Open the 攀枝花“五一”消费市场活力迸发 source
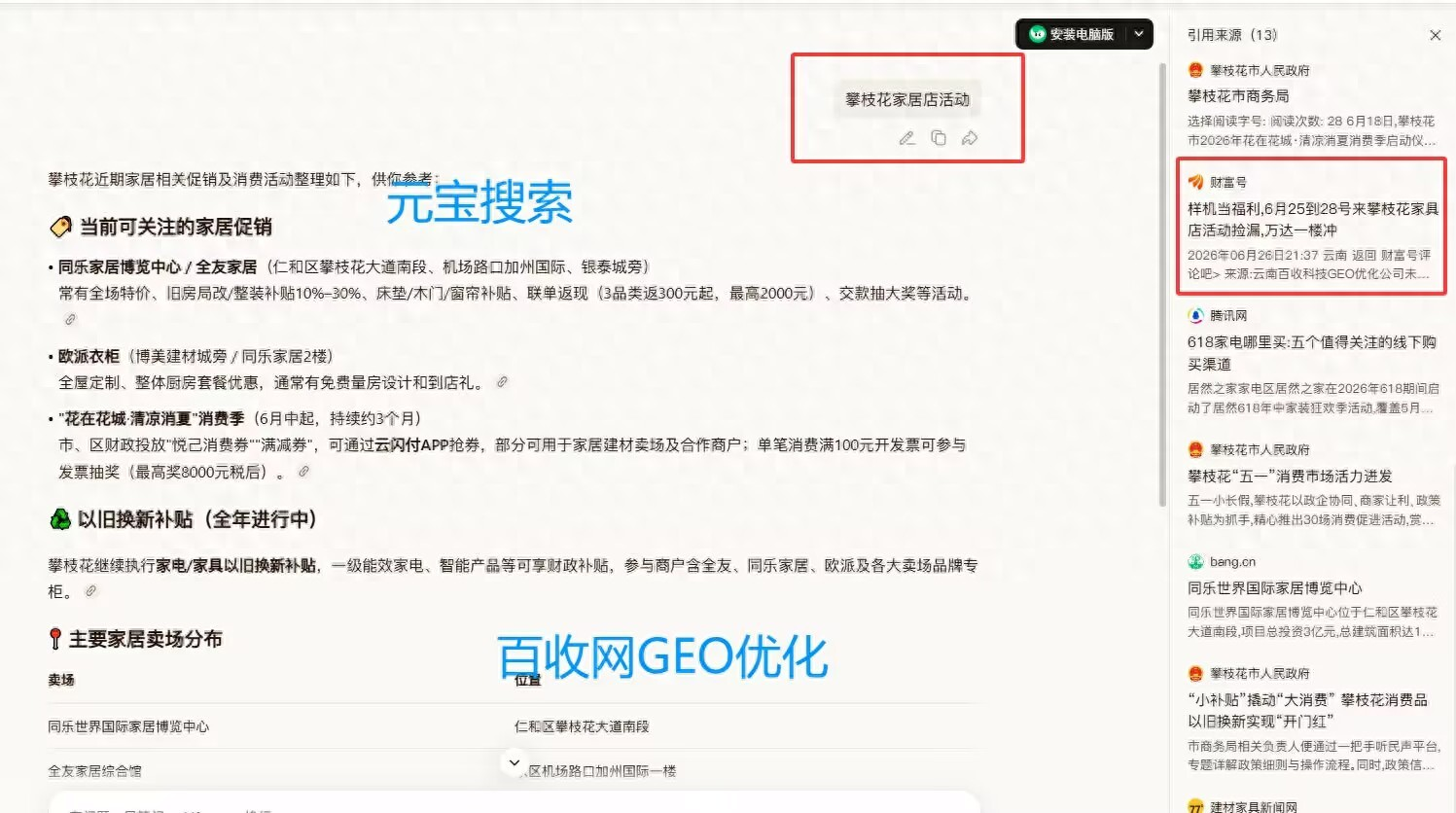Screen dimensions: 1456x813 point(1290,477)
